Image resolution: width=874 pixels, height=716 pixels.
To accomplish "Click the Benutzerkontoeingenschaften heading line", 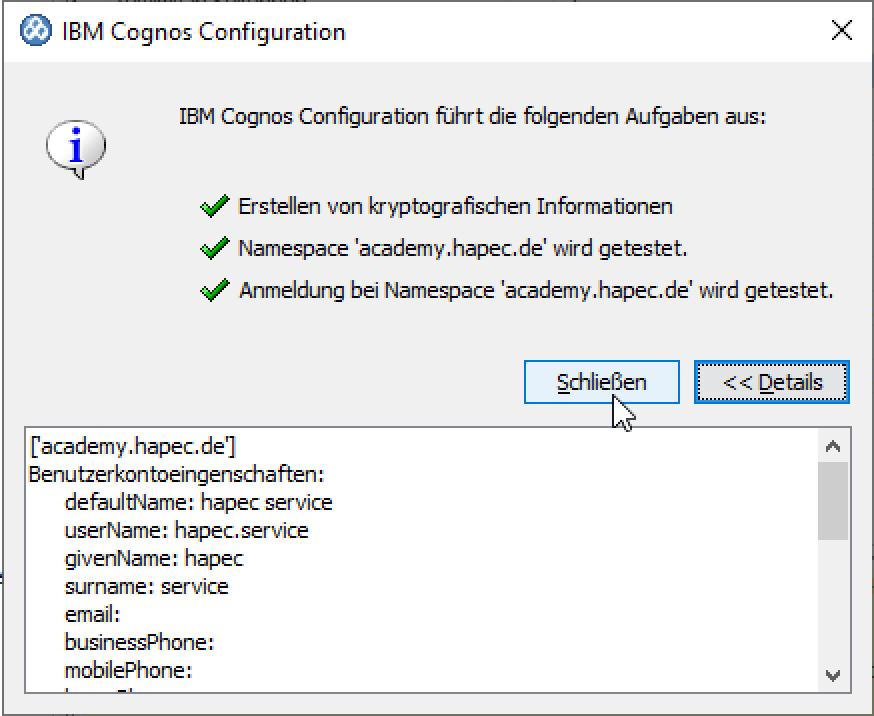I will click(176, 474).
